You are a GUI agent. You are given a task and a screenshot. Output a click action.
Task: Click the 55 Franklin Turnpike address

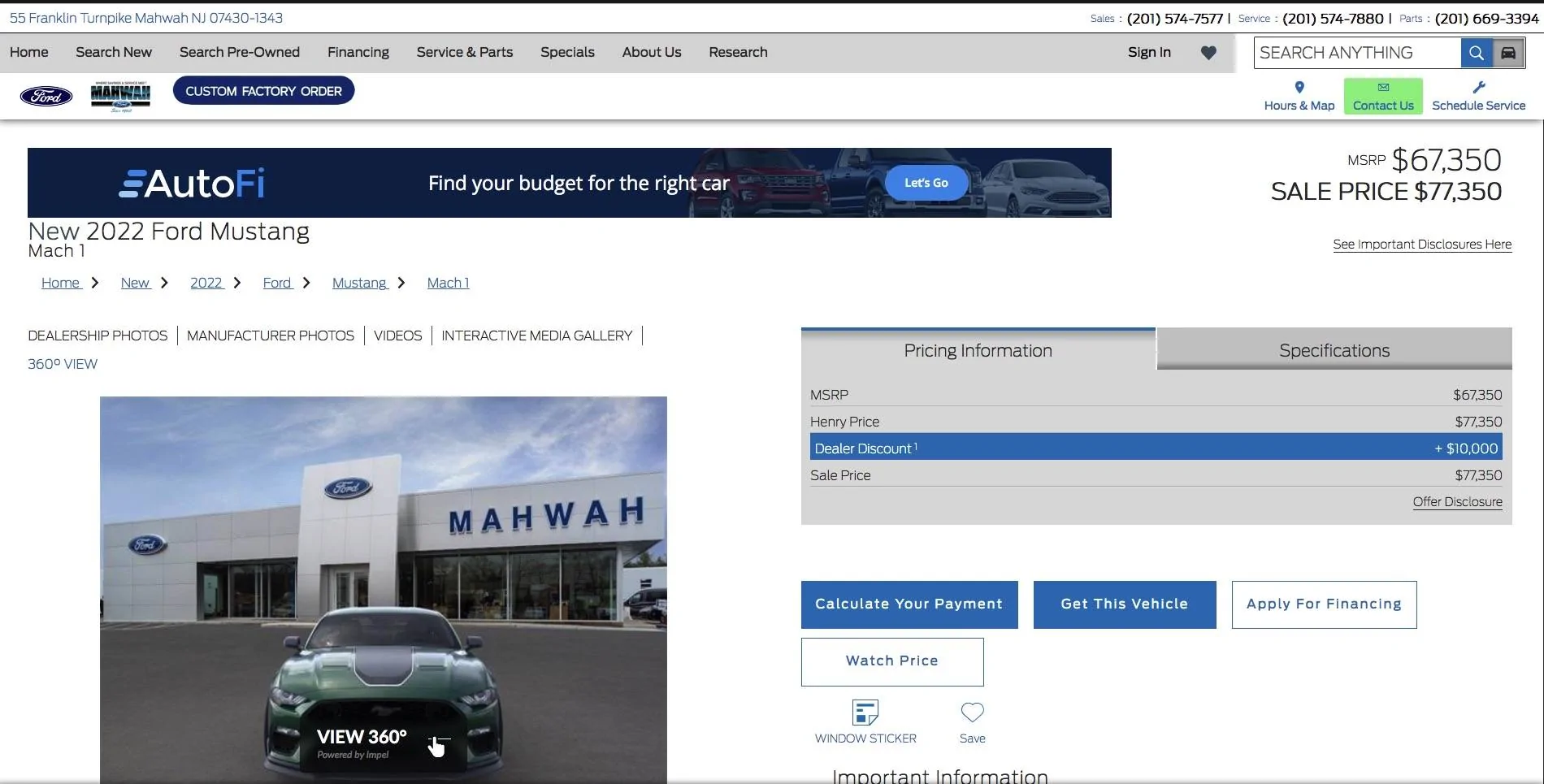(x=146, y=18)
